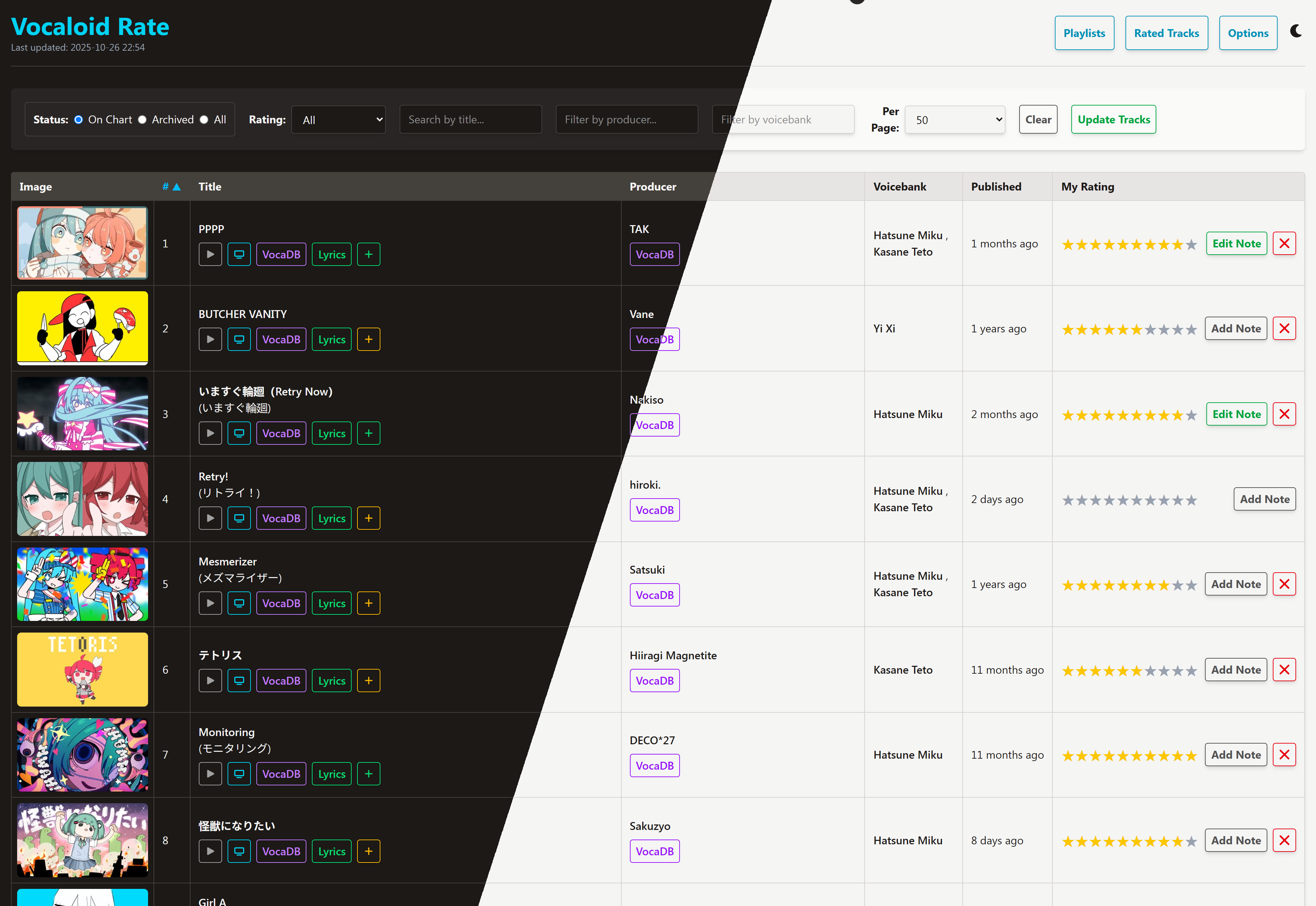
Task: Open Lyrics for Mesmerizer
Action: (331, 603)
